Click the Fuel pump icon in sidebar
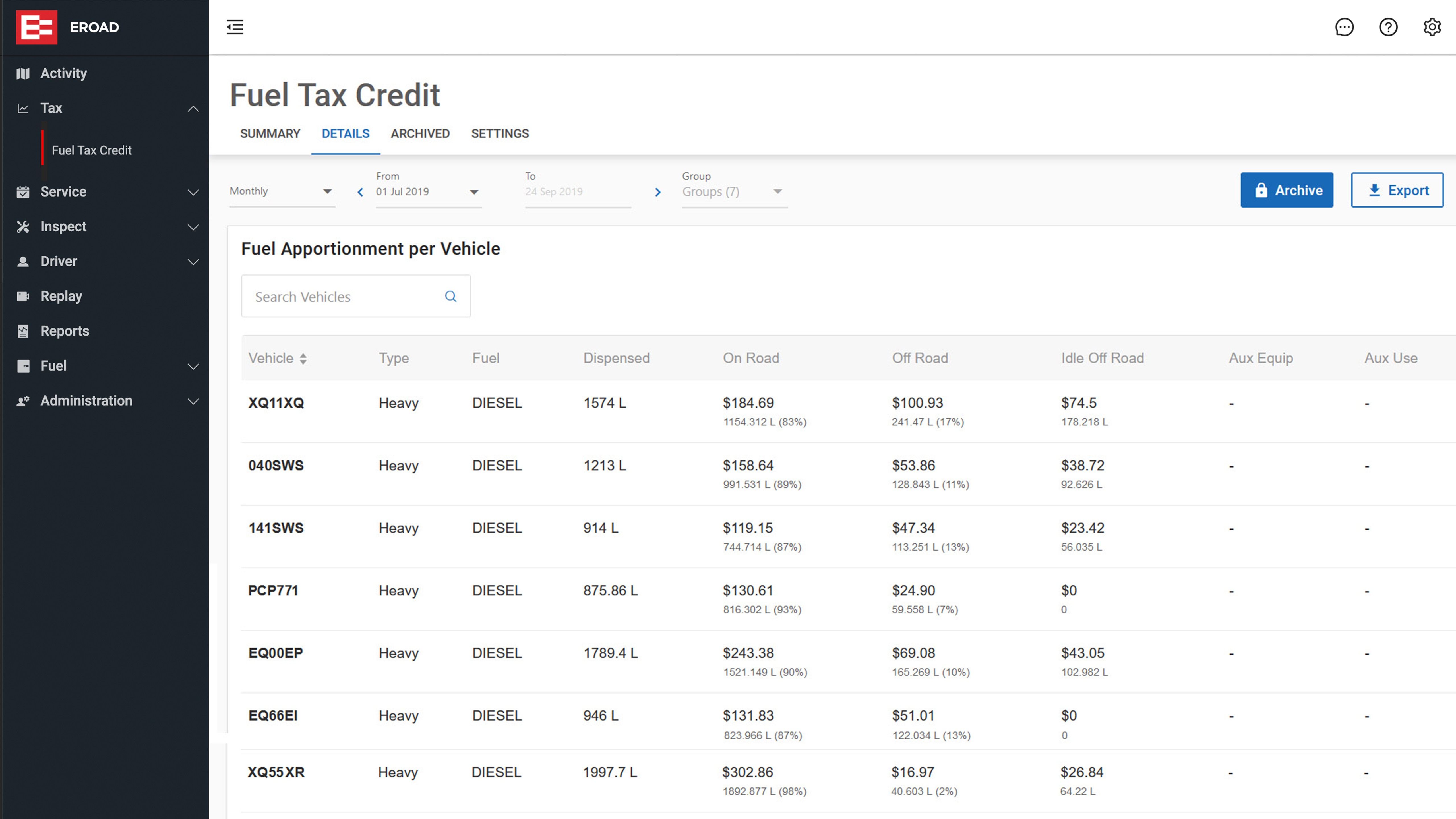 click(x=23, y=366)
